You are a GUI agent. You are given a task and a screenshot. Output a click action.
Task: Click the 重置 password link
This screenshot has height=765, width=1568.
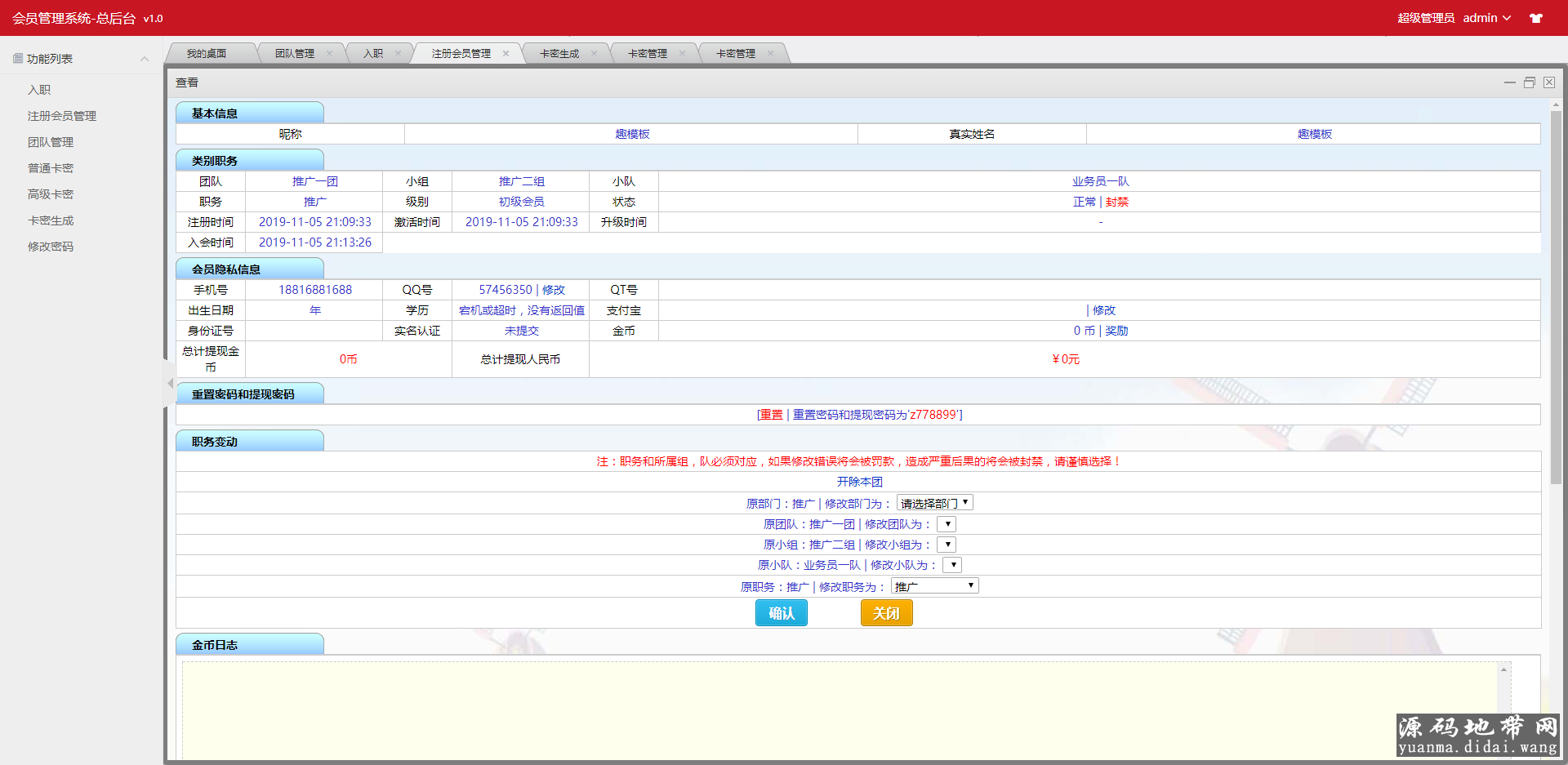coord(771,415)
